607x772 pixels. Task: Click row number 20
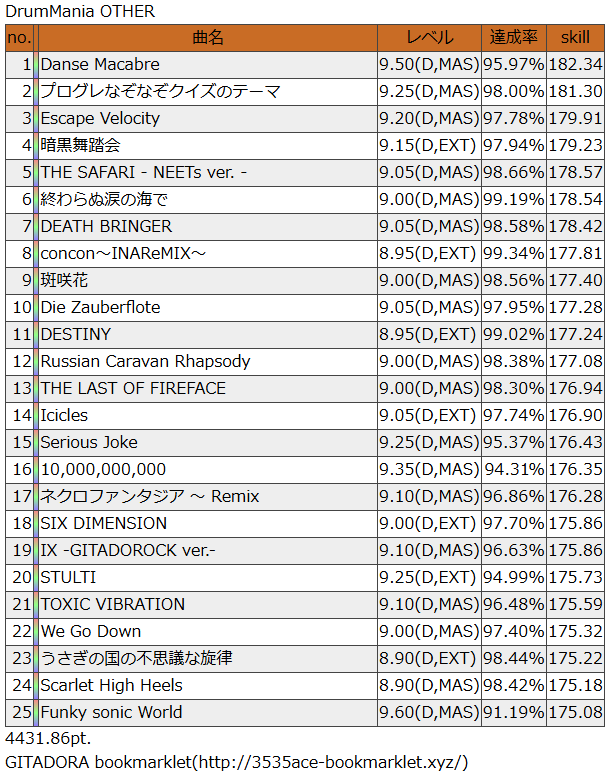(x=22, y=578)
